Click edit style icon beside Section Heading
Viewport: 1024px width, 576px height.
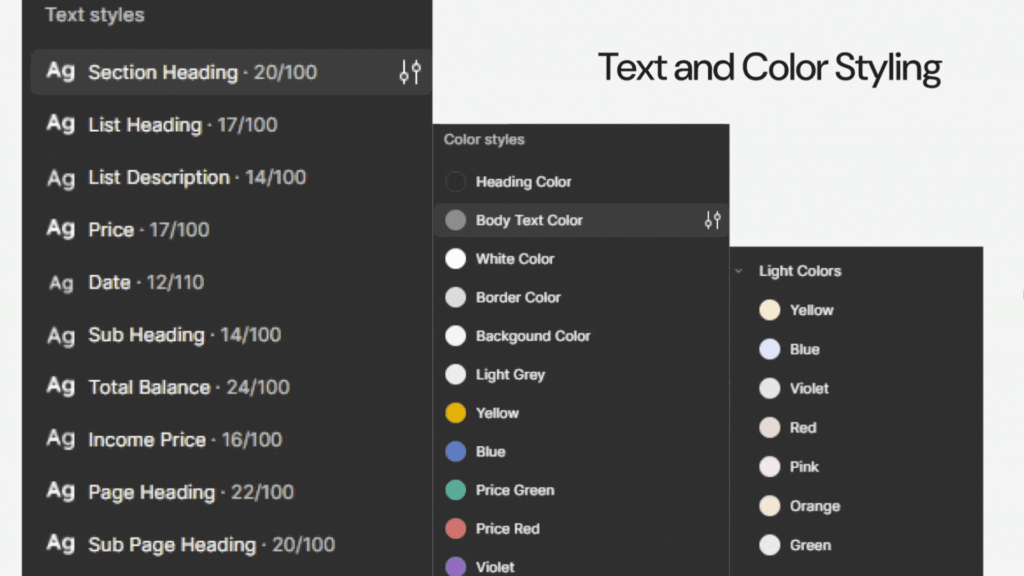coord(410,72)
